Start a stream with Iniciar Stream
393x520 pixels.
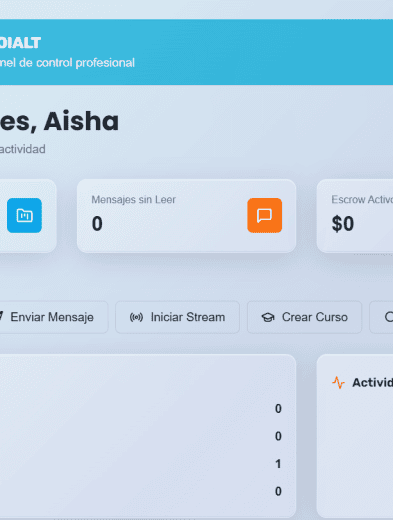click(177, 317)
